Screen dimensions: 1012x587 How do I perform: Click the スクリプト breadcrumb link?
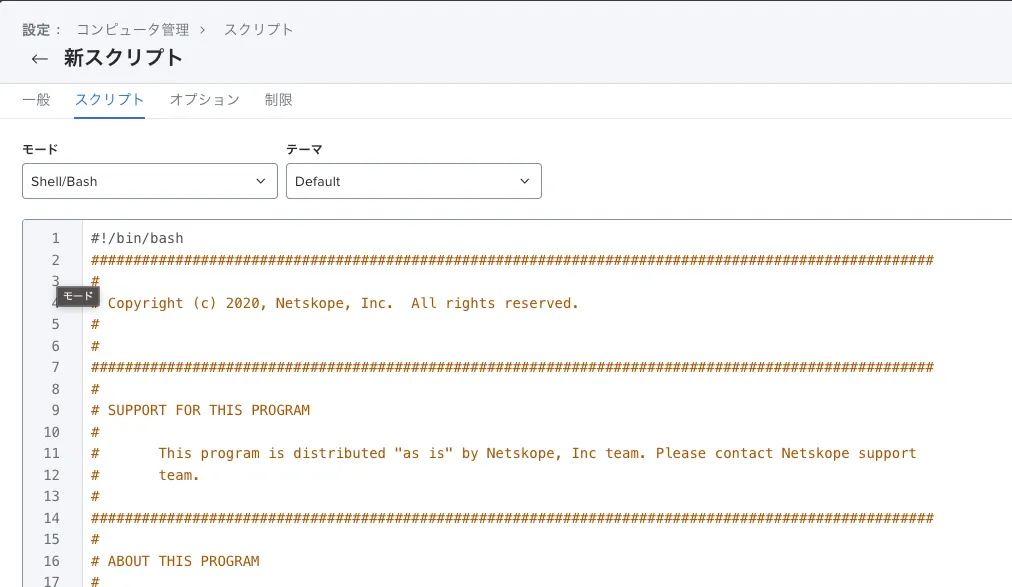point(258,30)
